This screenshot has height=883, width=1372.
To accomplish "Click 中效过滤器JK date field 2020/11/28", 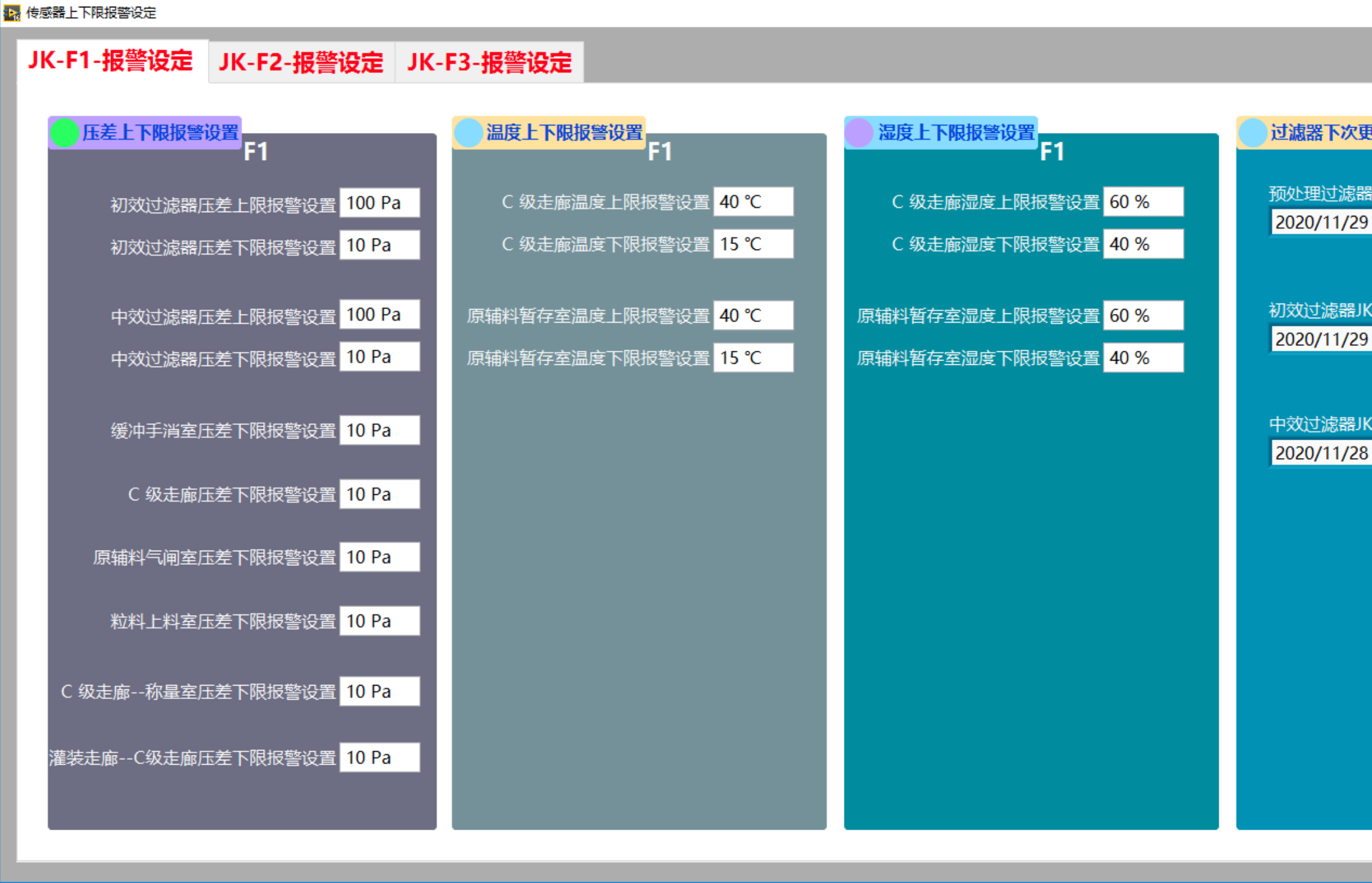I will coord(1321,453).
